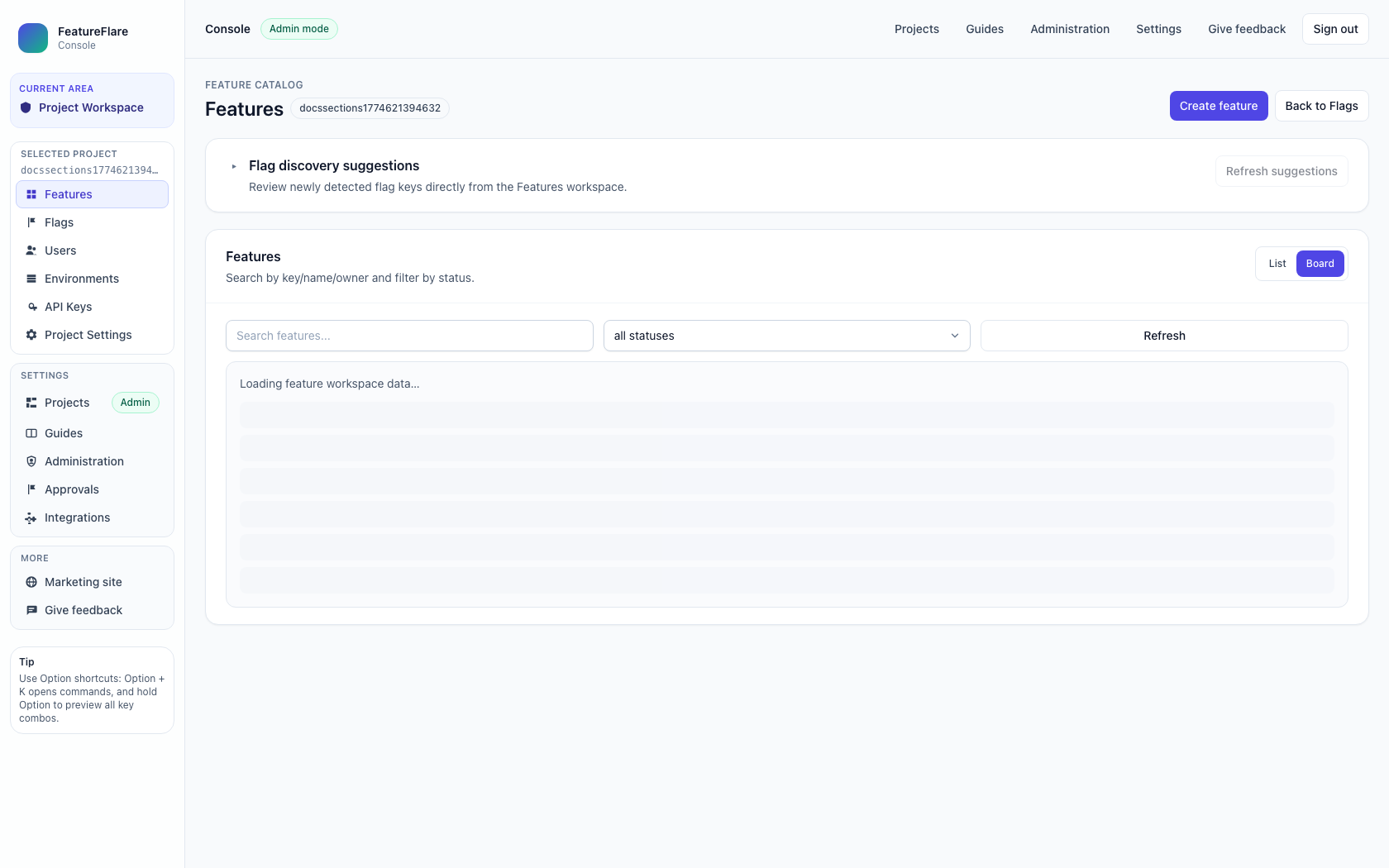Image resolution: width=1389 pixels, height=868 pixels.
Task: Open API Keys page from sidebar
Action: tap(92, 307)
